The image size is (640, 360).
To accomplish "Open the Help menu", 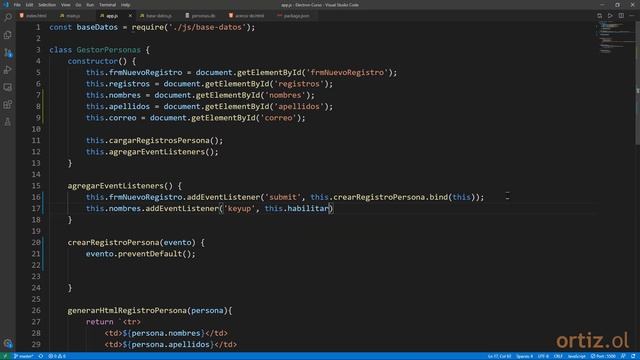I will pos(125,5).
